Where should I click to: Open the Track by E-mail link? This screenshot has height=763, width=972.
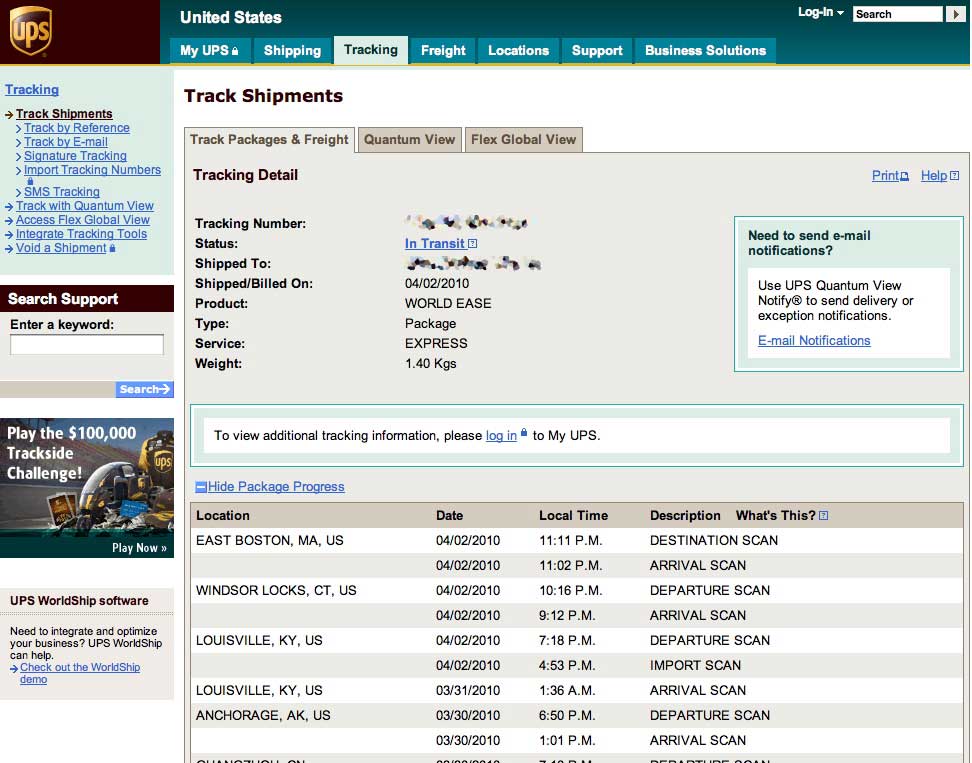66,142
